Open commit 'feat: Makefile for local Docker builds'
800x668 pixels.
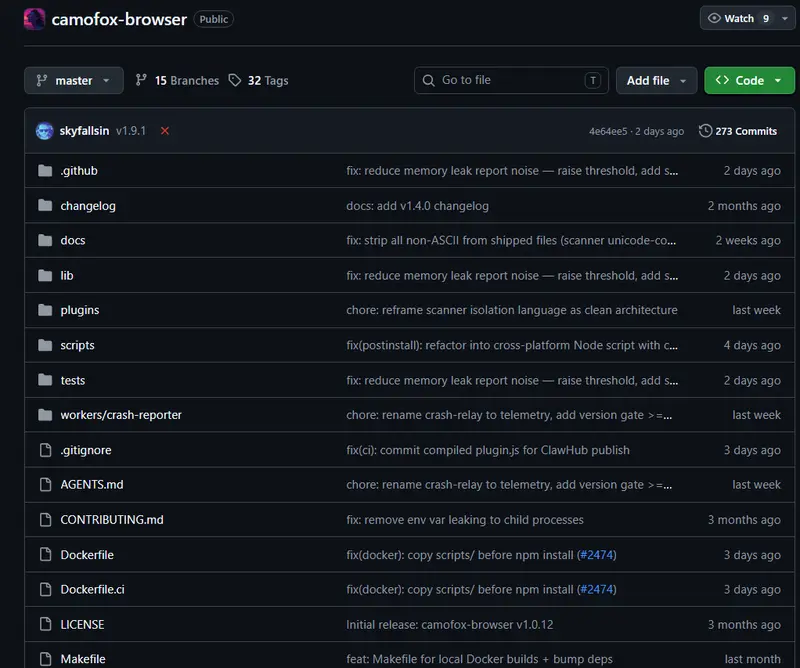pyautogui.click(x=480, y=659)
